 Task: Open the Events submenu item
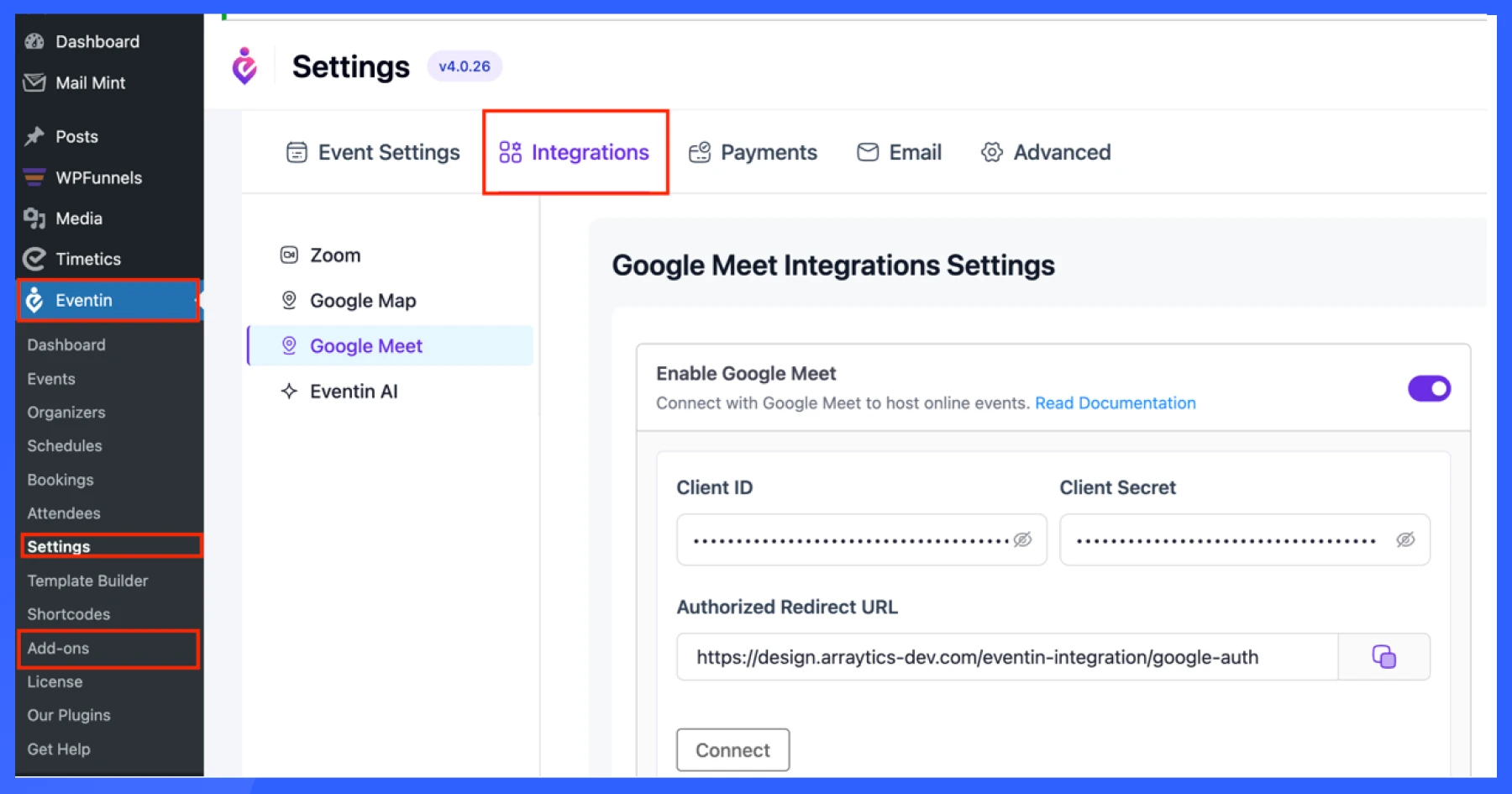click(x=51, y=379)
